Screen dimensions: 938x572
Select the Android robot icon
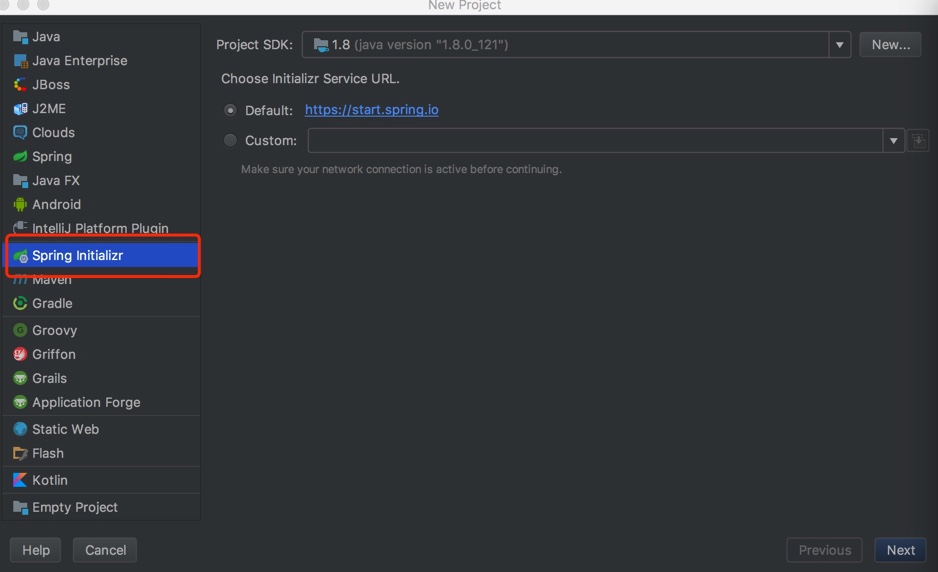pyautogui.click(x=20, y=205)
